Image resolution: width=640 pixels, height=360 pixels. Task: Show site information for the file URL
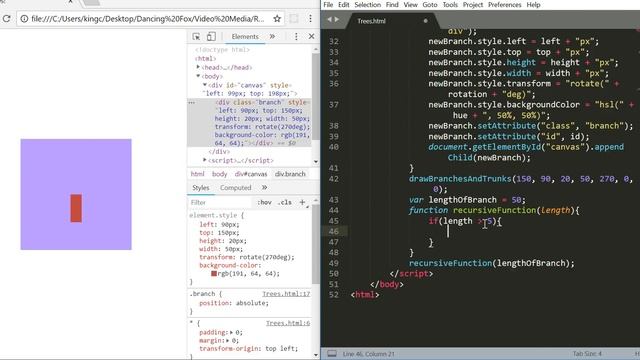(24, 19)
